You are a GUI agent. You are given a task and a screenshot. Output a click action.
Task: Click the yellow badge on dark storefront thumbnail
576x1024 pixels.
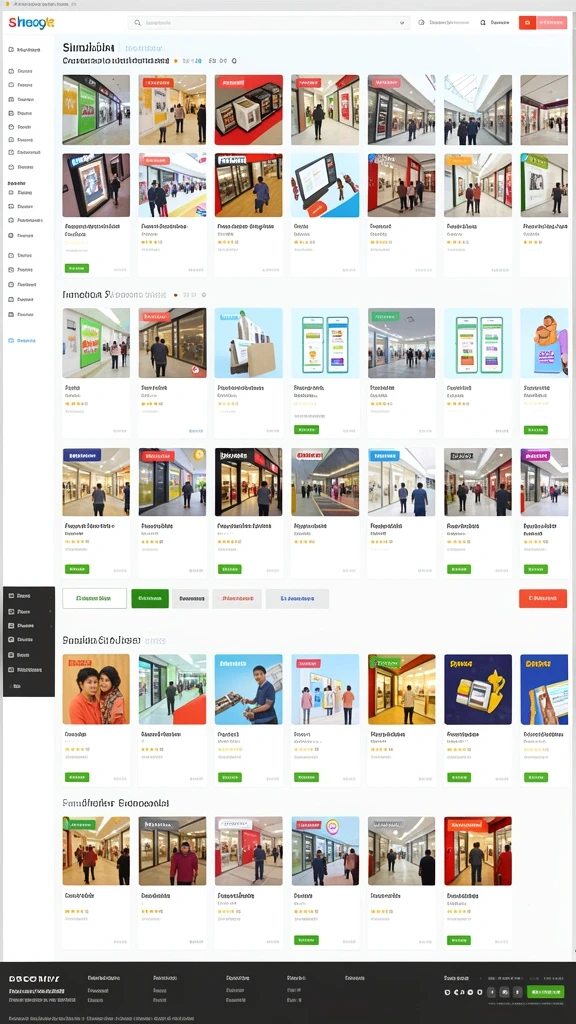(199, 455)
